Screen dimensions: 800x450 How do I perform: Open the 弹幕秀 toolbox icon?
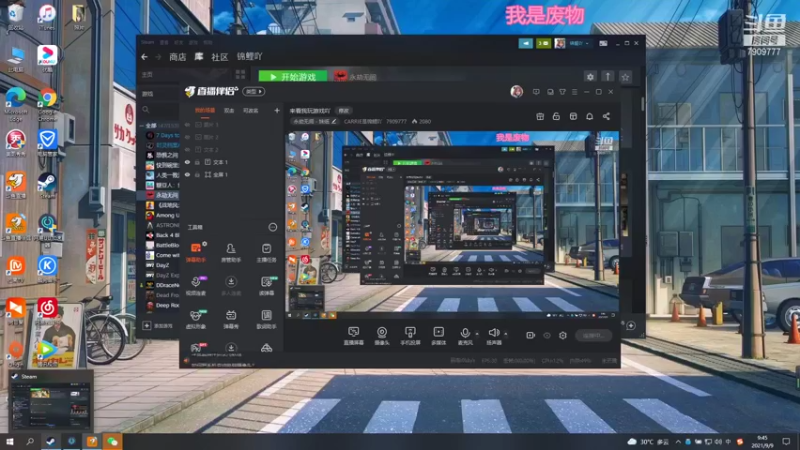click(231, 319)
